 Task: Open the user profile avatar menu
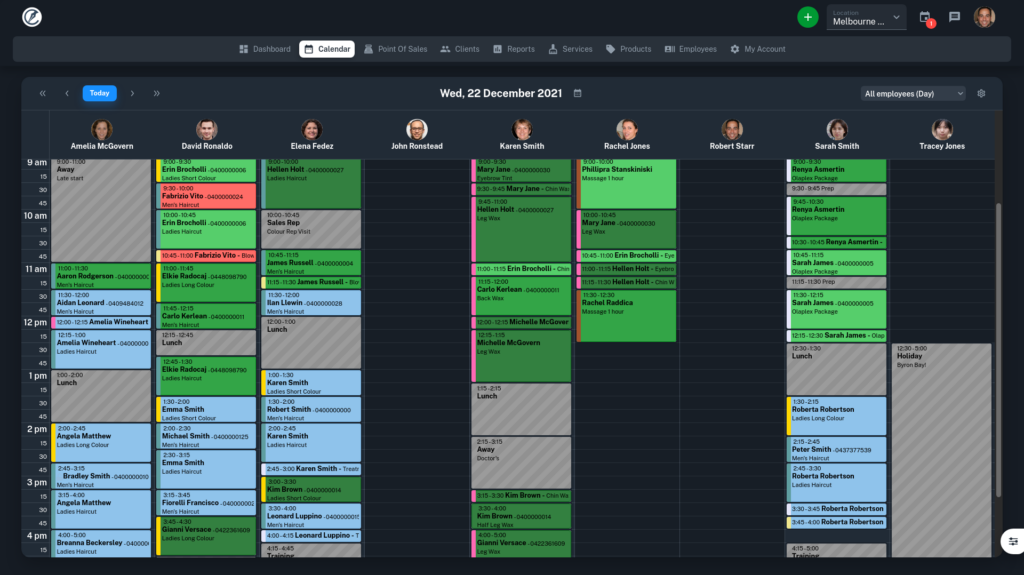(x=984, y=17)
